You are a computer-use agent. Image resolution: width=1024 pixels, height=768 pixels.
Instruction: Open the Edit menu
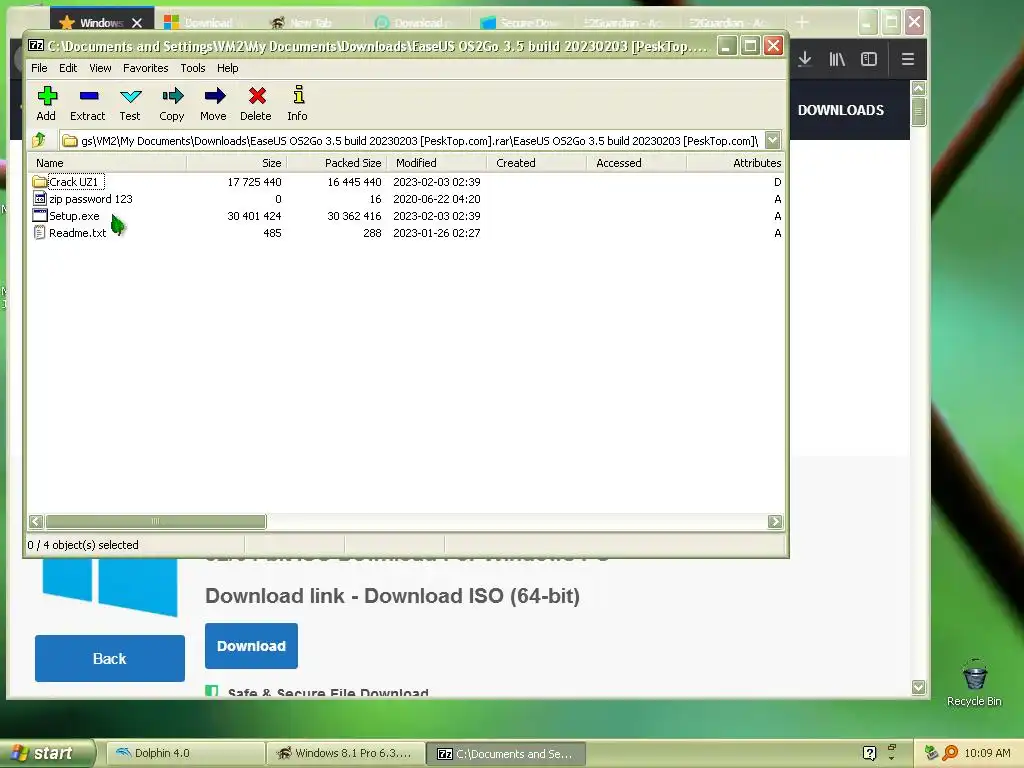(68, 68)
